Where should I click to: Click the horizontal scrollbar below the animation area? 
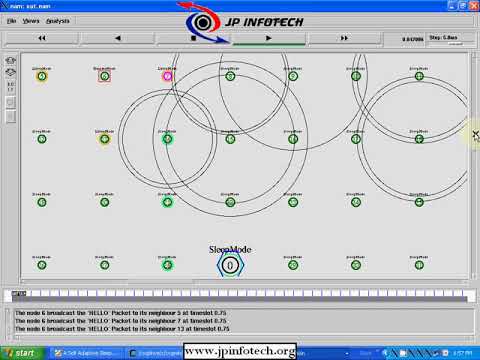pos(245,282)
